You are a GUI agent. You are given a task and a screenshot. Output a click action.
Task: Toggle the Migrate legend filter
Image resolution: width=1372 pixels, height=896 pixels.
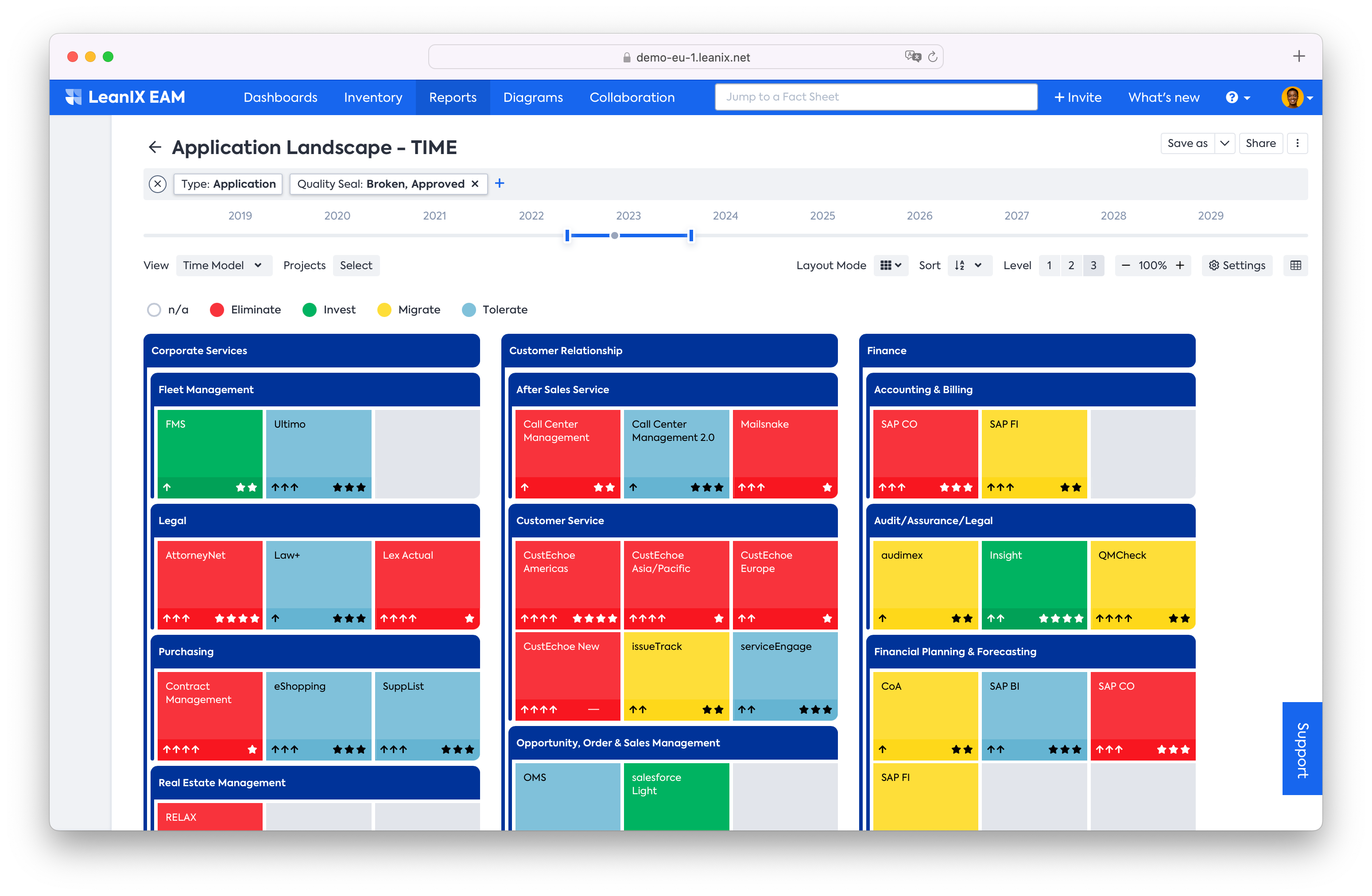coord(409,309)
